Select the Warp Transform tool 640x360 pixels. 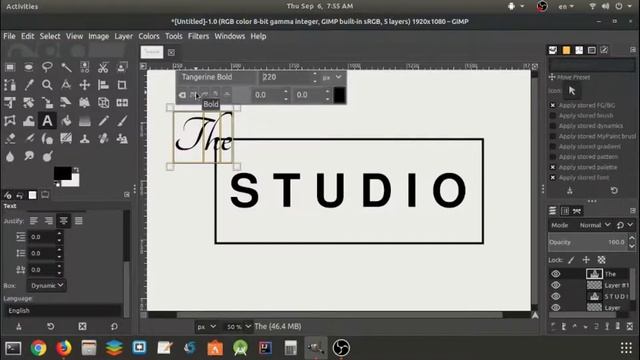coord(29,121)
